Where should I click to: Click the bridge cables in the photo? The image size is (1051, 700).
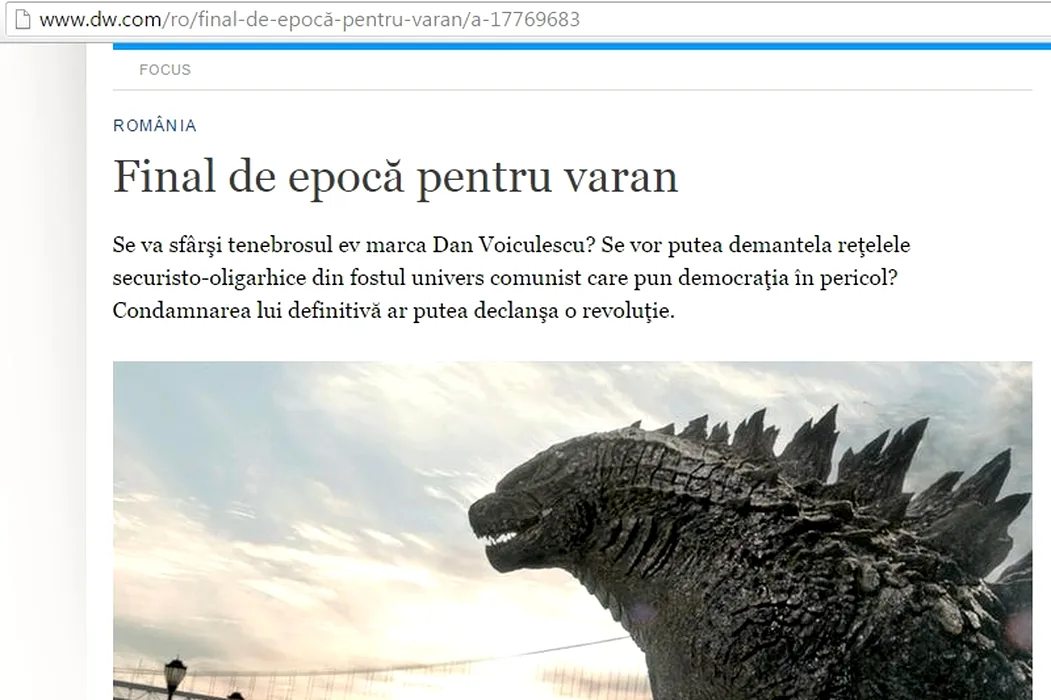(400, 660)
